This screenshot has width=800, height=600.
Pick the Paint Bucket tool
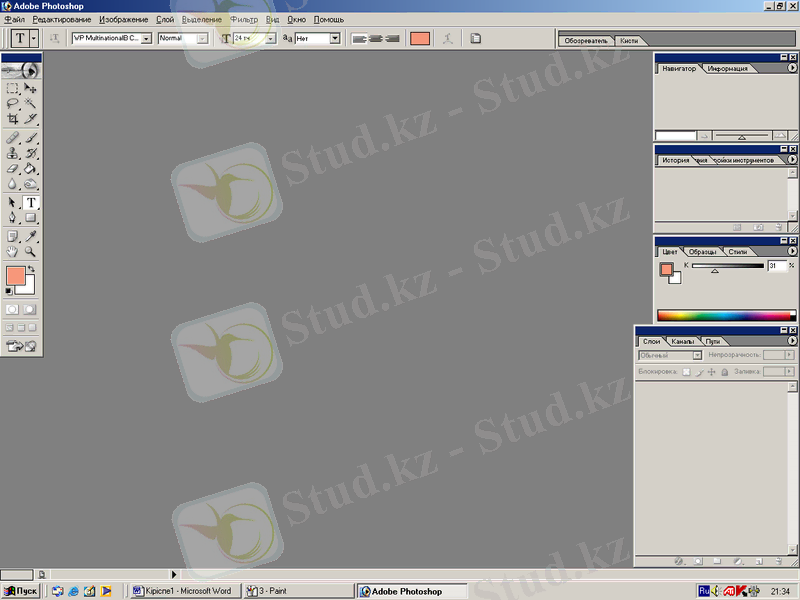30,169
